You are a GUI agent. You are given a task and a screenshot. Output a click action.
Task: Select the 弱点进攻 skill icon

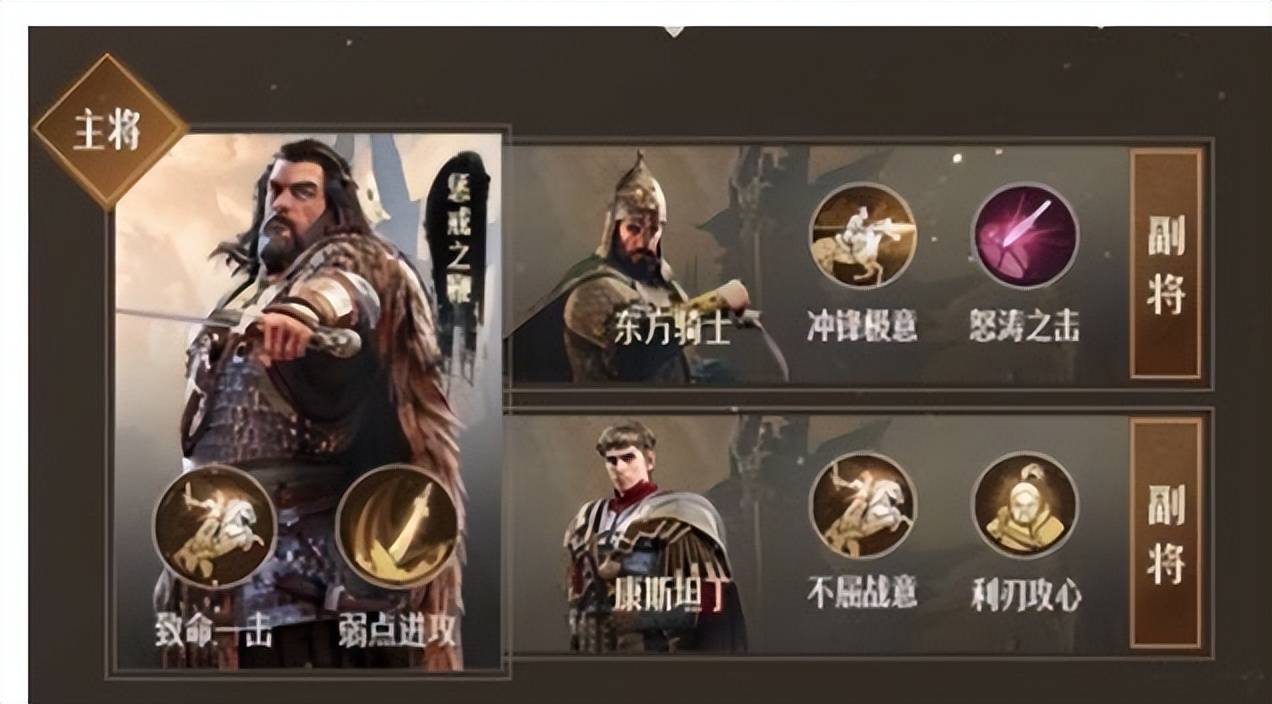(397, 526)
